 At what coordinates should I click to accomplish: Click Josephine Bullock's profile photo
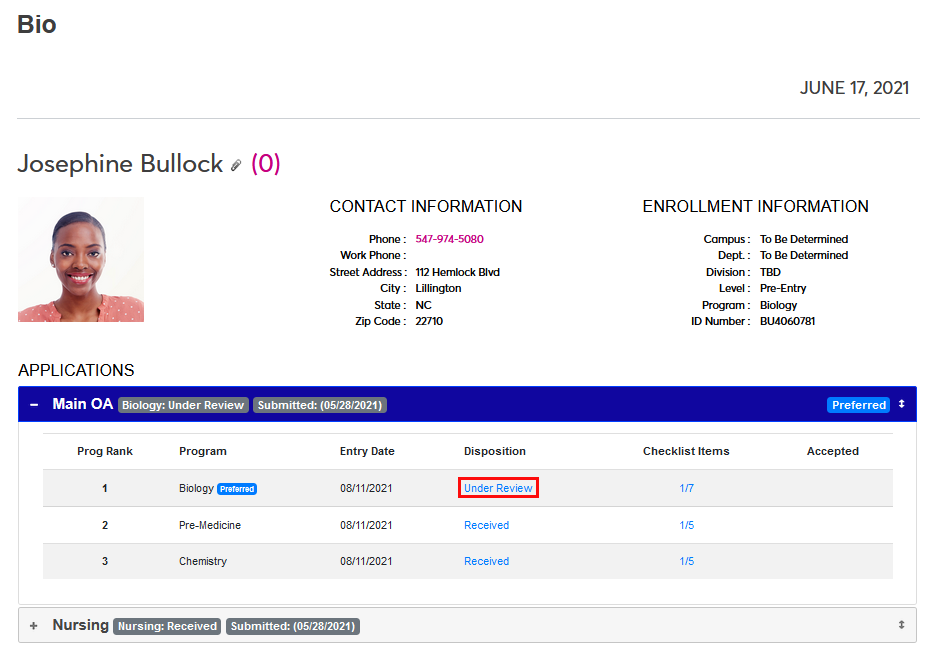point(81,259)
